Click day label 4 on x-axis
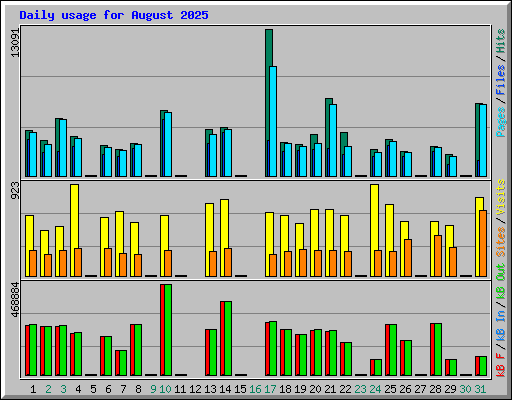Viewport: 512px width, 400px height. click(x=78, y=389)
